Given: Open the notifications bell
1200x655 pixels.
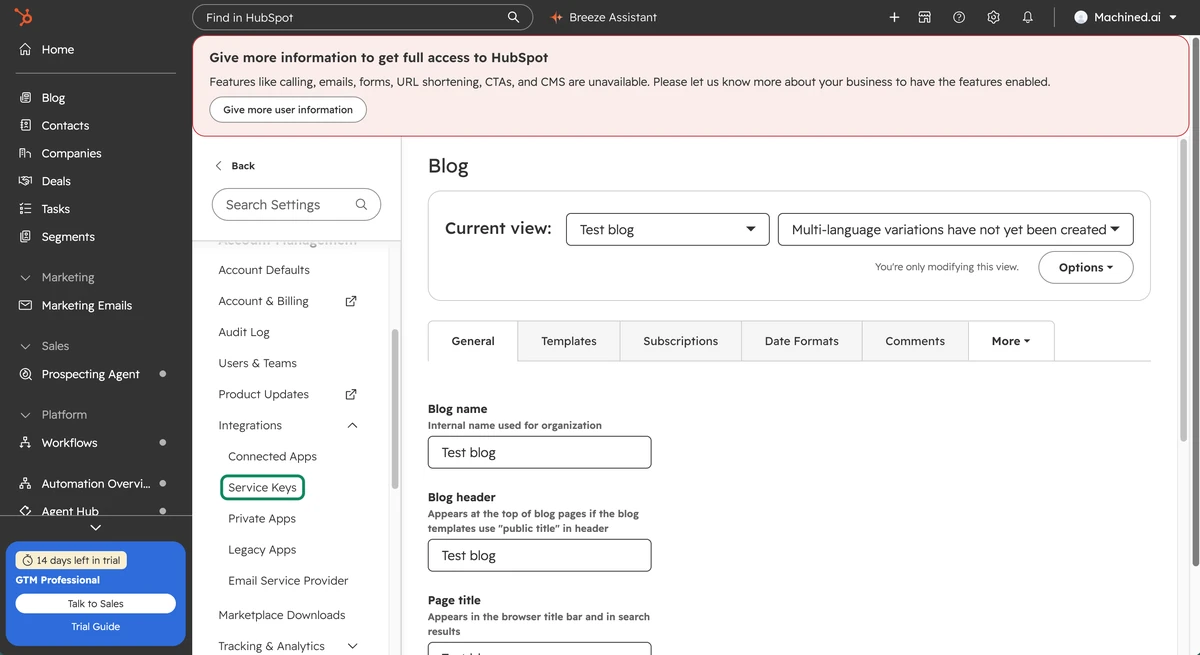Looking at the screenshot, I should pyautogui.click(x=1027, y=17).
